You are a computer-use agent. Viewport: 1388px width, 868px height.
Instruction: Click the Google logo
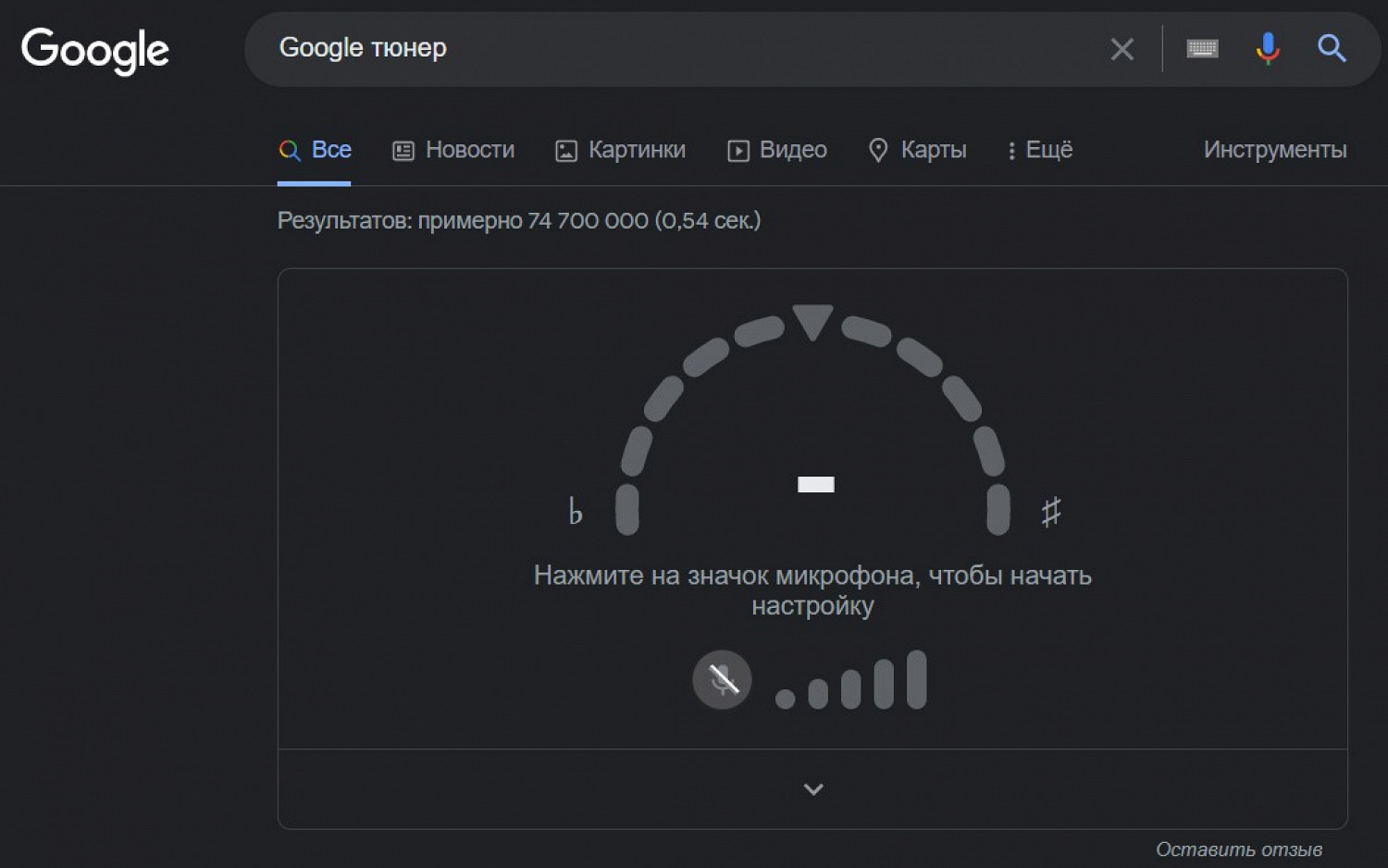click(x=95, y=50)
